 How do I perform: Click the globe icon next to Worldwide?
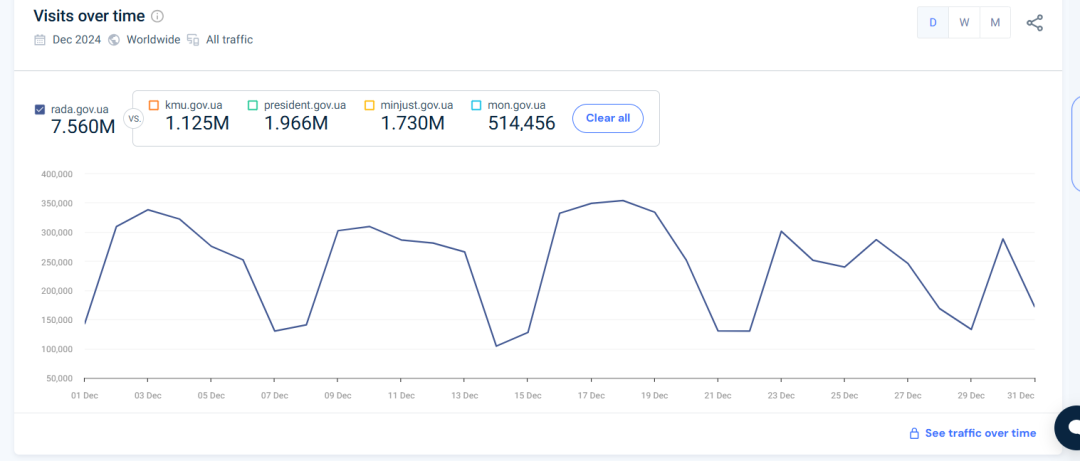coord(114,40)
